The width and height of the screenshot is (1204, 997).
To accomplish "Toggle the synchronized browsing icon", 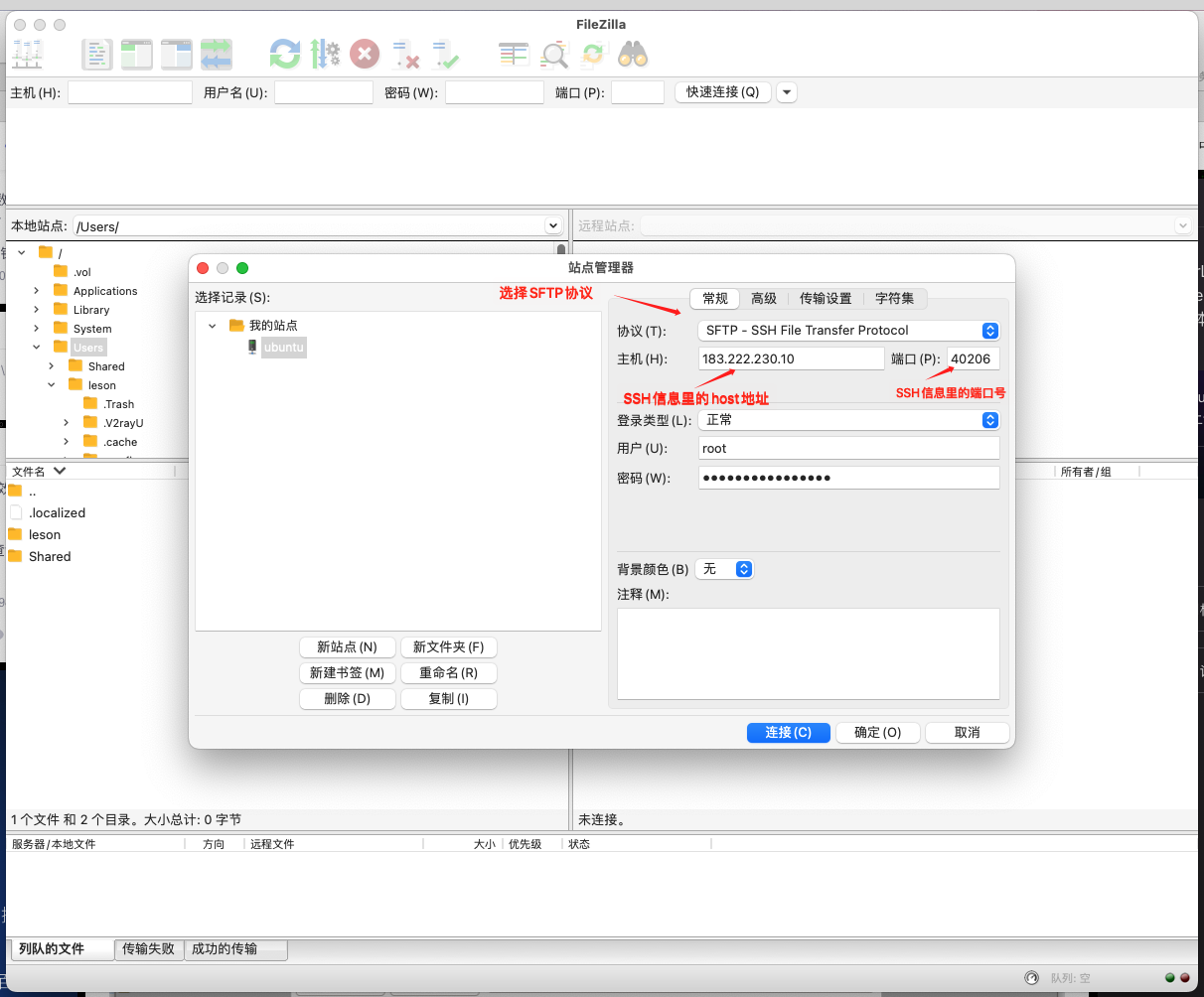I will [x=593, y=54].
